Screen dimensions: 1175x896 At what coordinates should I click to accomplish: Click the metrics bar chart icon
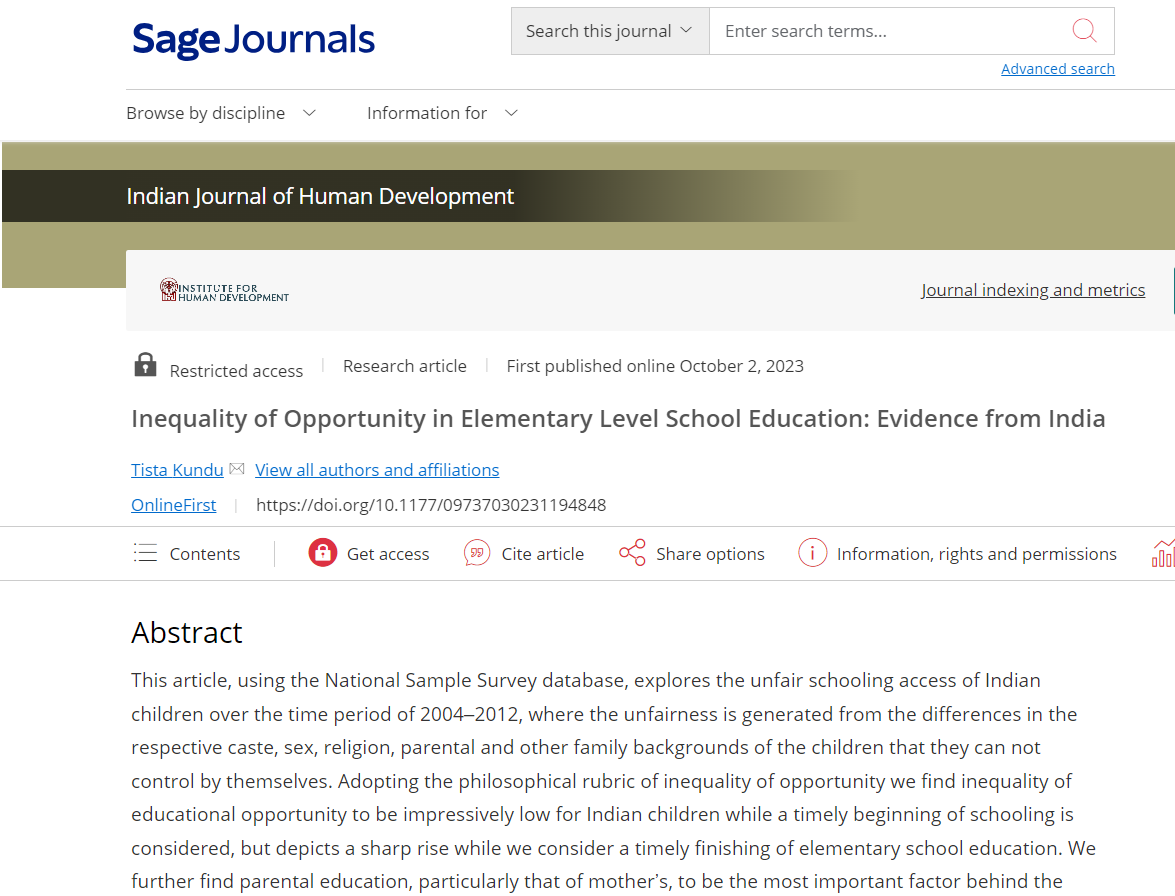(1163, 553)
